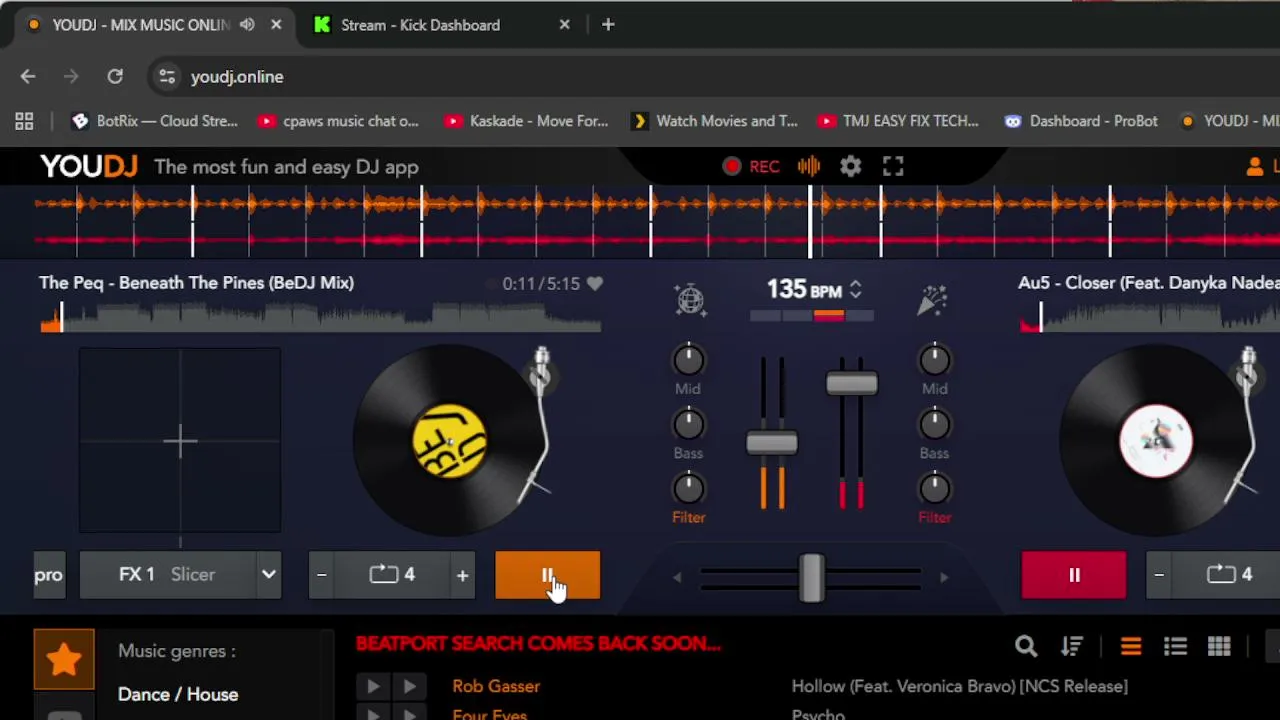Favorite the Beneath The Pines track with the heart

click(595, 283)
